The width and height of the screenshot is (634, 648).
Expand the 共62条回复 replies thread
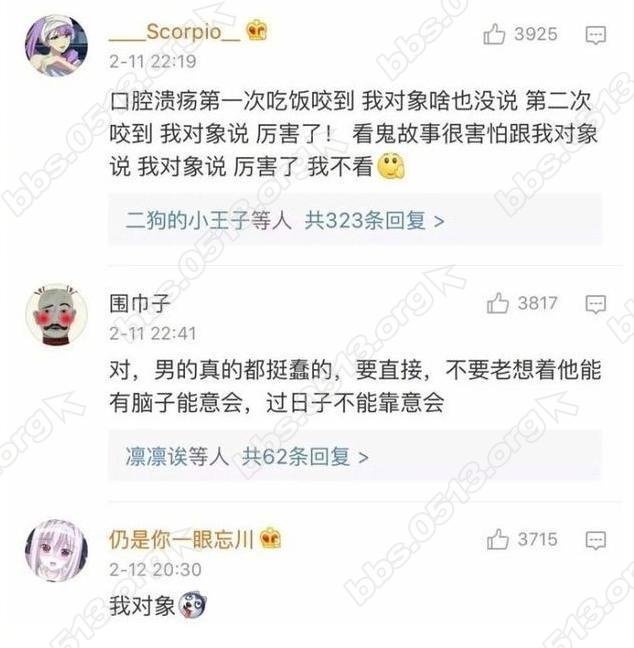click(305, 457)
